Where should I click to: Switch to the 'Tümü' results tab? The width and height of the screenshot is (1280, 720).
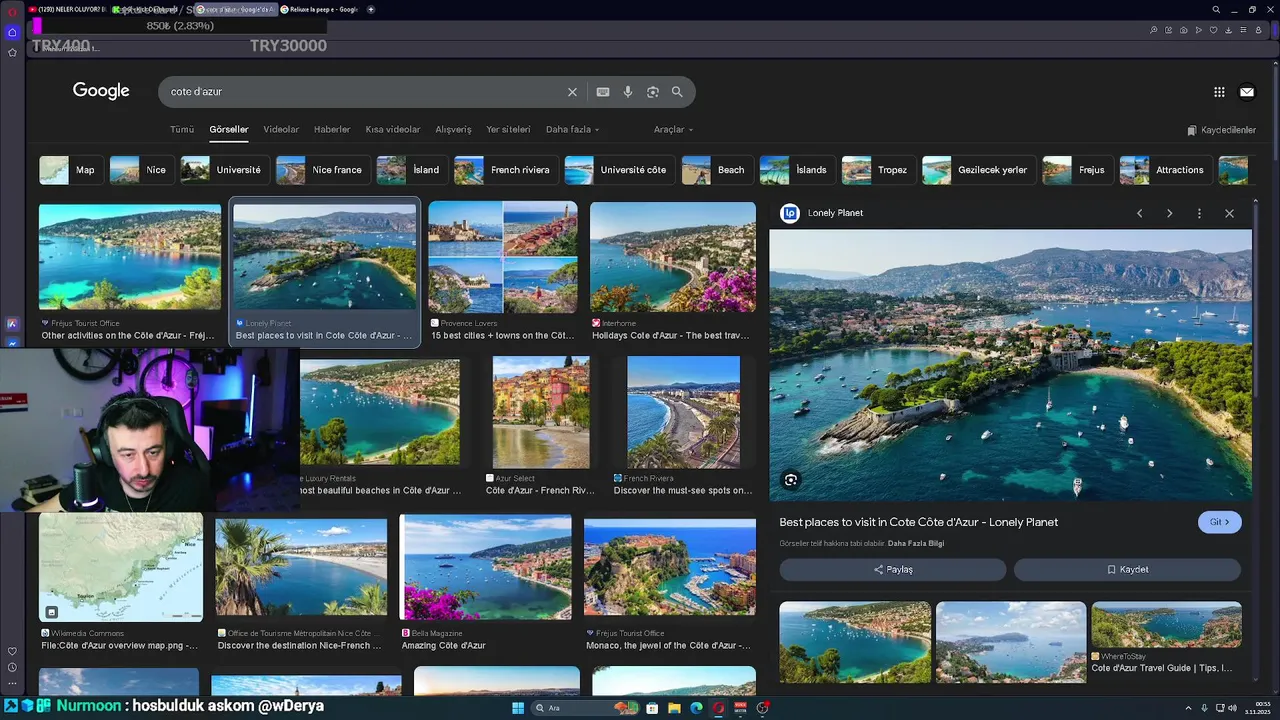pos(182,129)
